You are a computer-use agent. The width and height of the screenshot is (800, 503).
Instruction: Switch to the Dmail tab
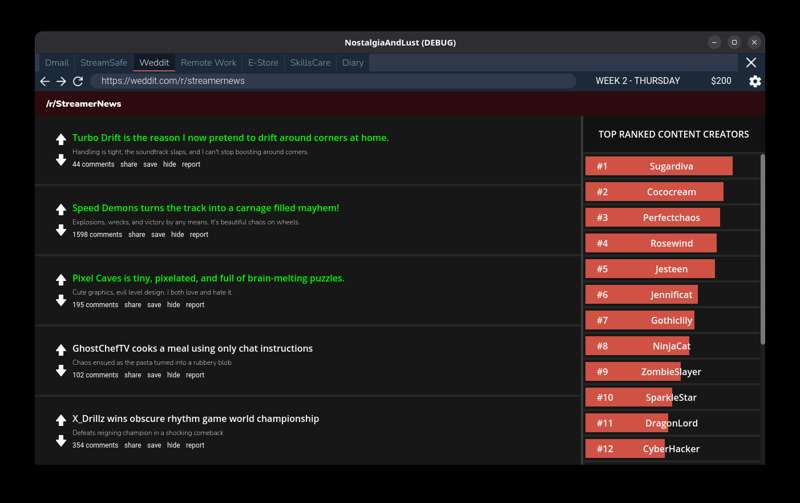click(x=57, y=62)
